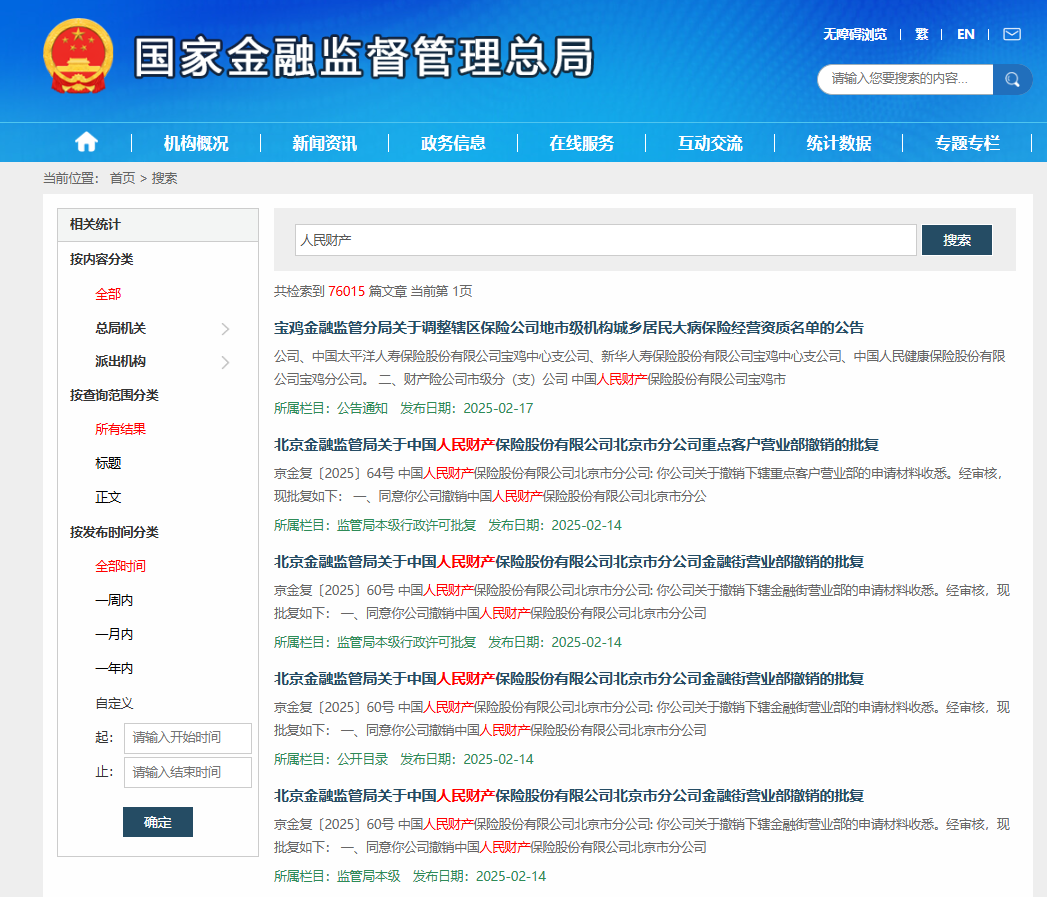Click the 首页 breadcrumb link

122,178
